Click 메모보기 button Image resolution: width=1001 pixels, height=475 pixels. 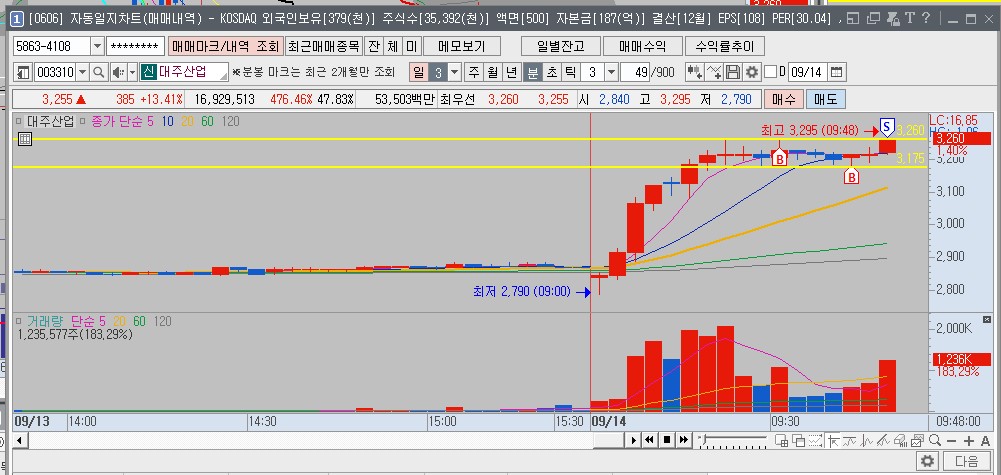tap(462, 46)
